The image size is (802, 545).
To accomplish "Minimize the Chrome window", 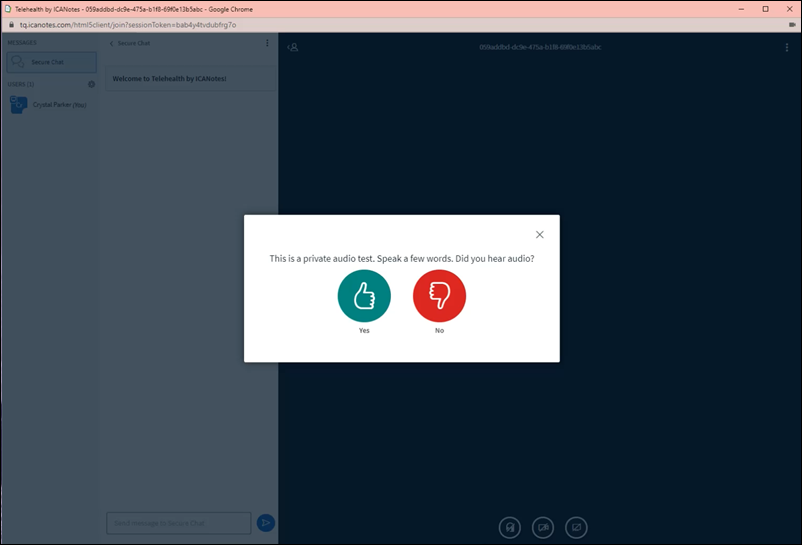I will click(x=741, y=9).
